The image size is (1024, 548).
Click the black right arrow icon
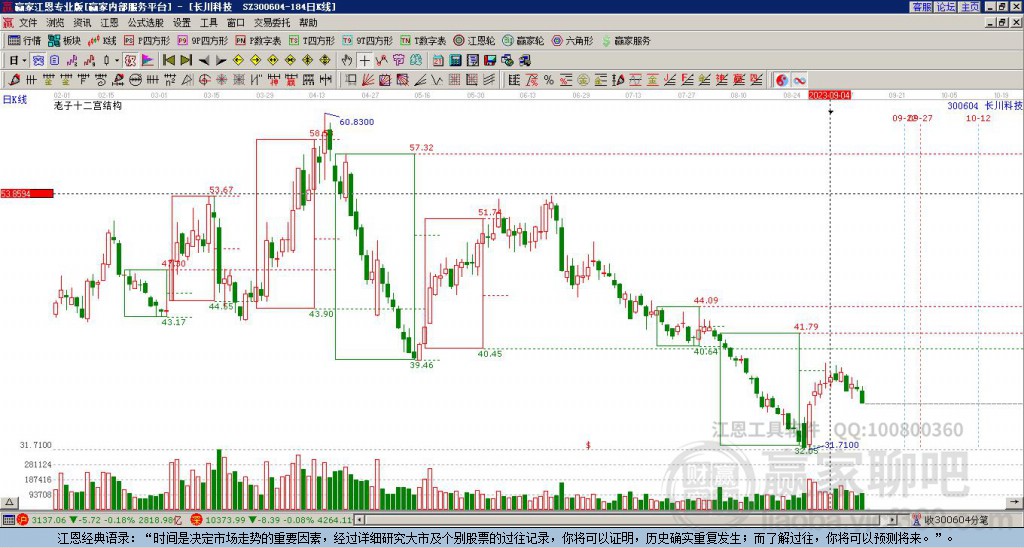pos(221,60)
